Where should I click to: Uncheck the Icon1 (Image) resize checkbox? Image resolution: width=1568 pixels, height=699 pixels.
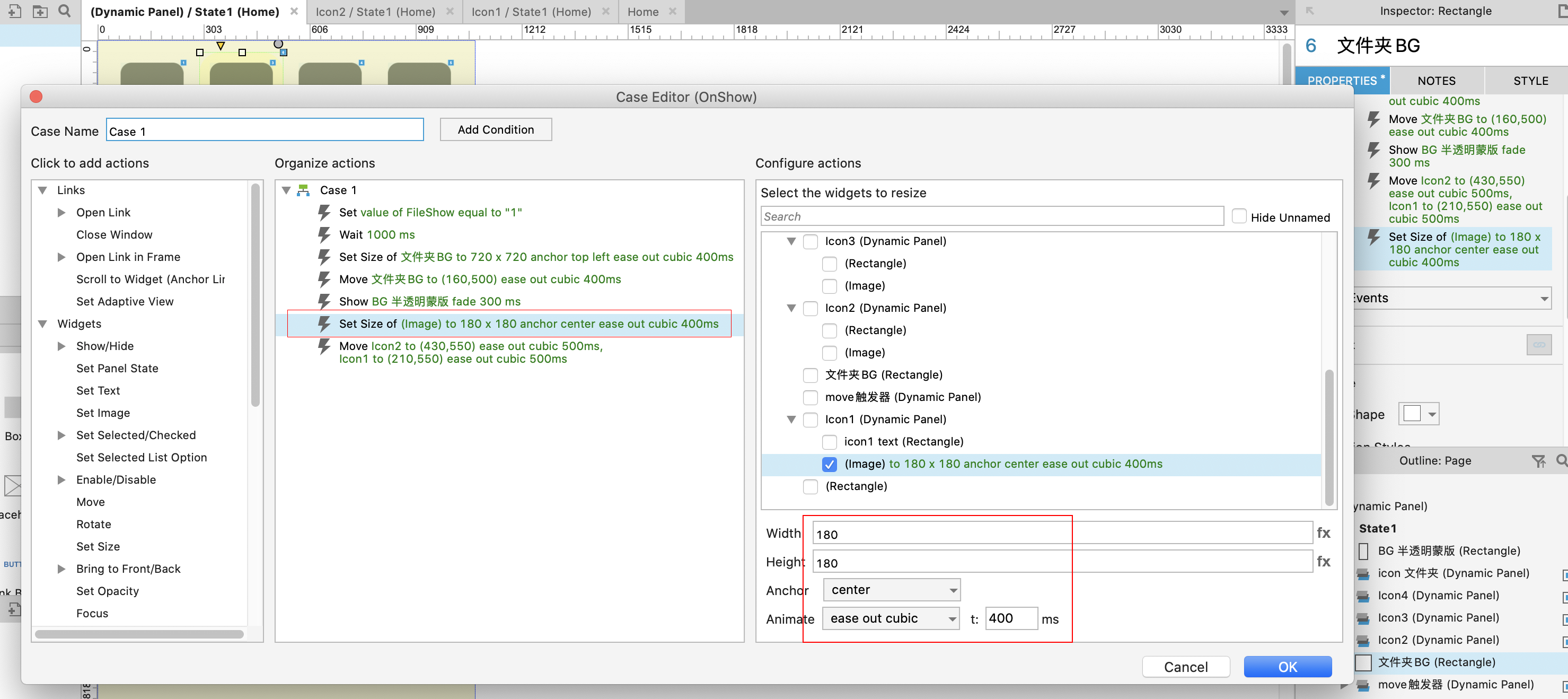click(x=829, y=465)
